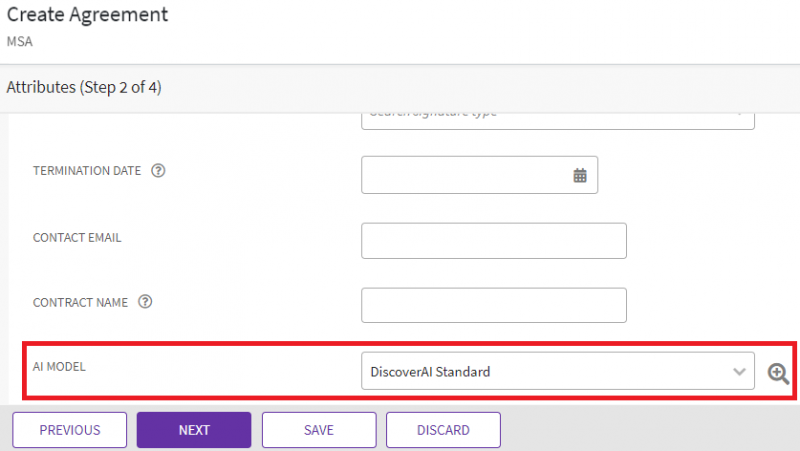Click the TERMINATION DATE field label

(x=88, y=171)
